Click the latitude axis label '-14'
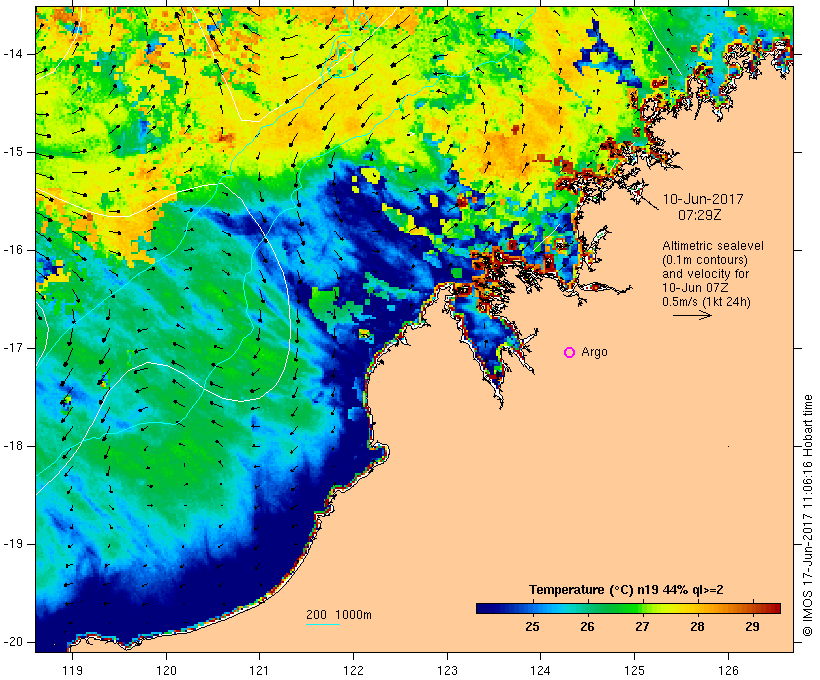The width and height of the screenshot is (820, 680). pos(12,54)
